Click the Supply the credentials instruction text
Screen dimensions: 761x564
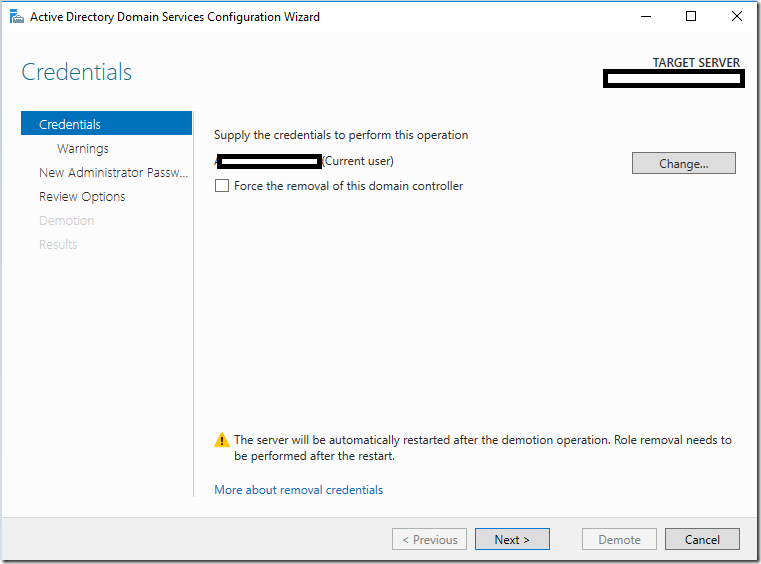[341, 135]
